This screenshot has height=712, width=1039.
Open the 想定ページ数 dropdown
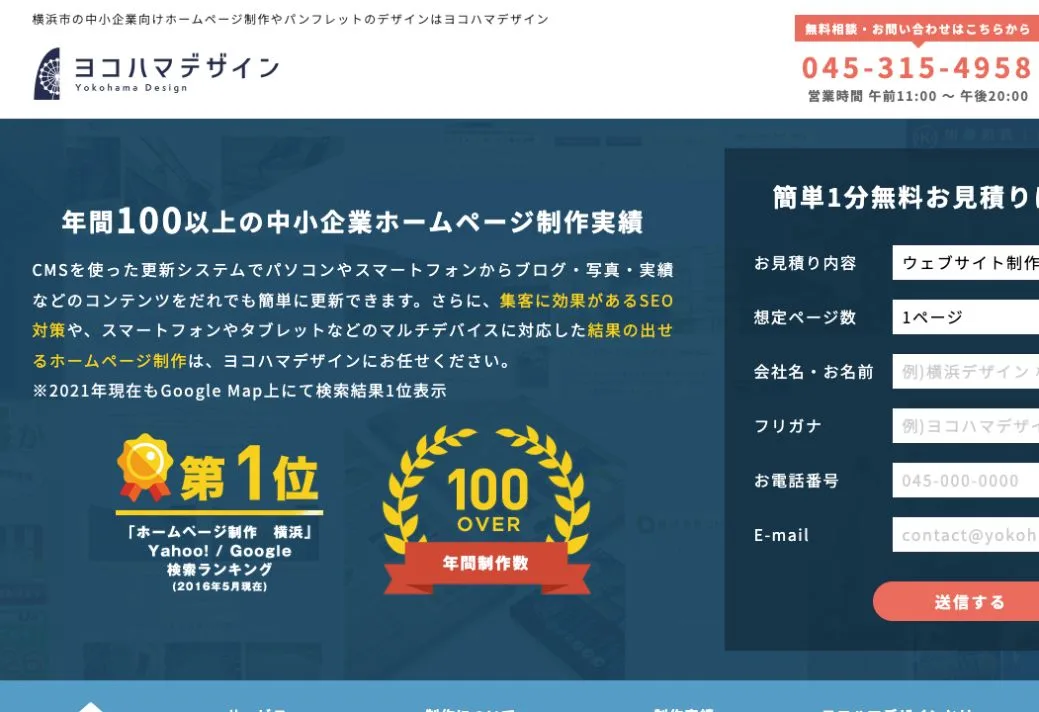(965, 317)
